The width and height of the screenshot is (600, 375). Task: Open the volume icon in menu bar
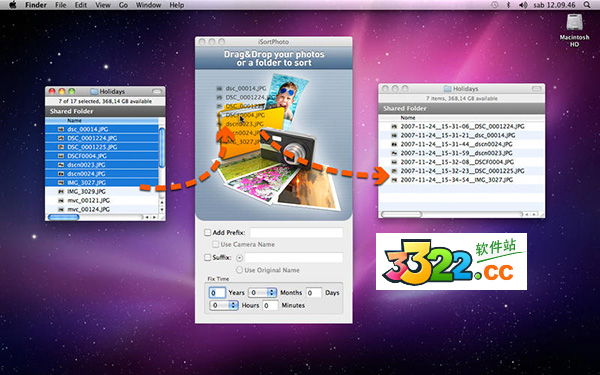523,5
